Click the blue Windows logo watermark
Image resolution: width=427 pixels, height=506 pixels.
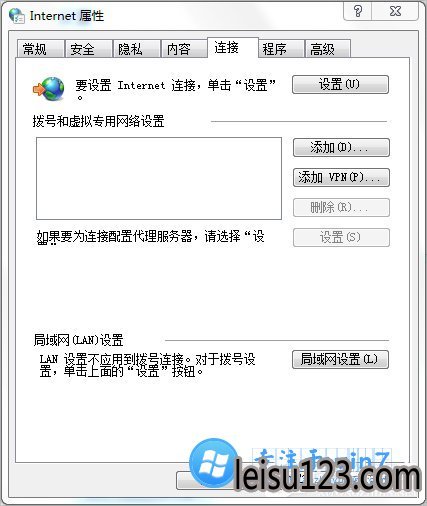tap(213, 463)
